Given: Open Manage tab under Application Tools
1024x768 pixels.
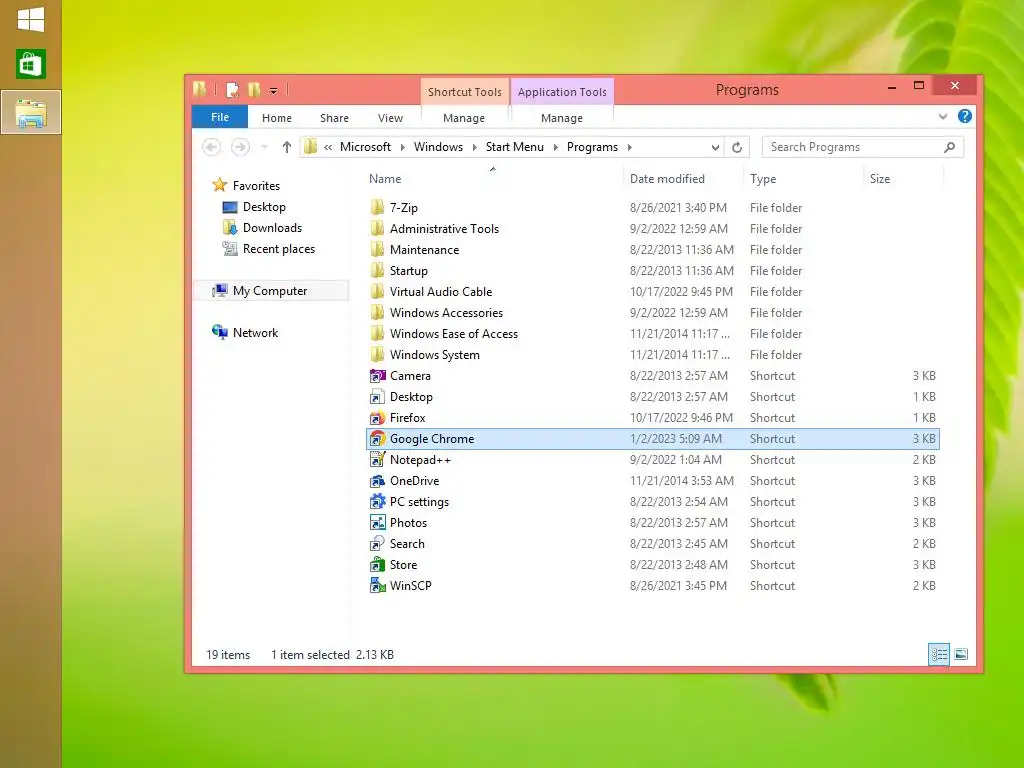Looking at the screenshot, I should tap(562, 118).
